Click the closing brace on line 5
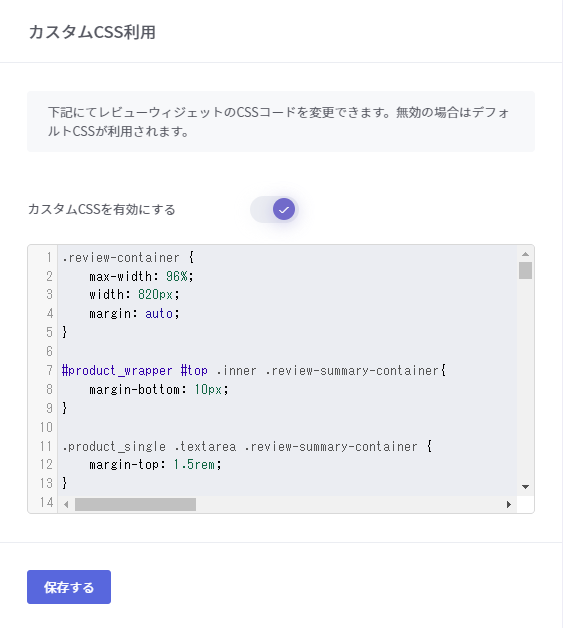Viewport: 563px width, 628px height. point(64,332)
